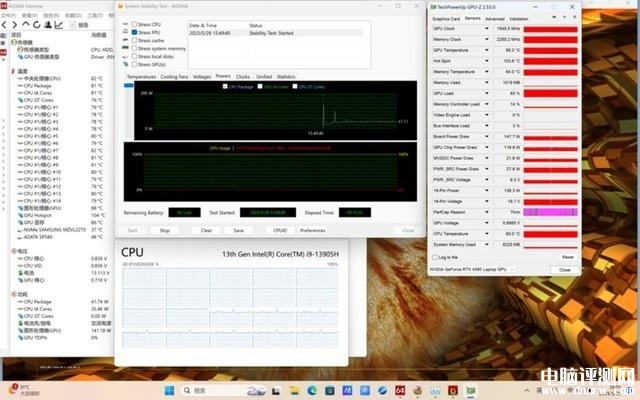Open the Graphics Card tab in GPU-Z

[x=446, y=19]
